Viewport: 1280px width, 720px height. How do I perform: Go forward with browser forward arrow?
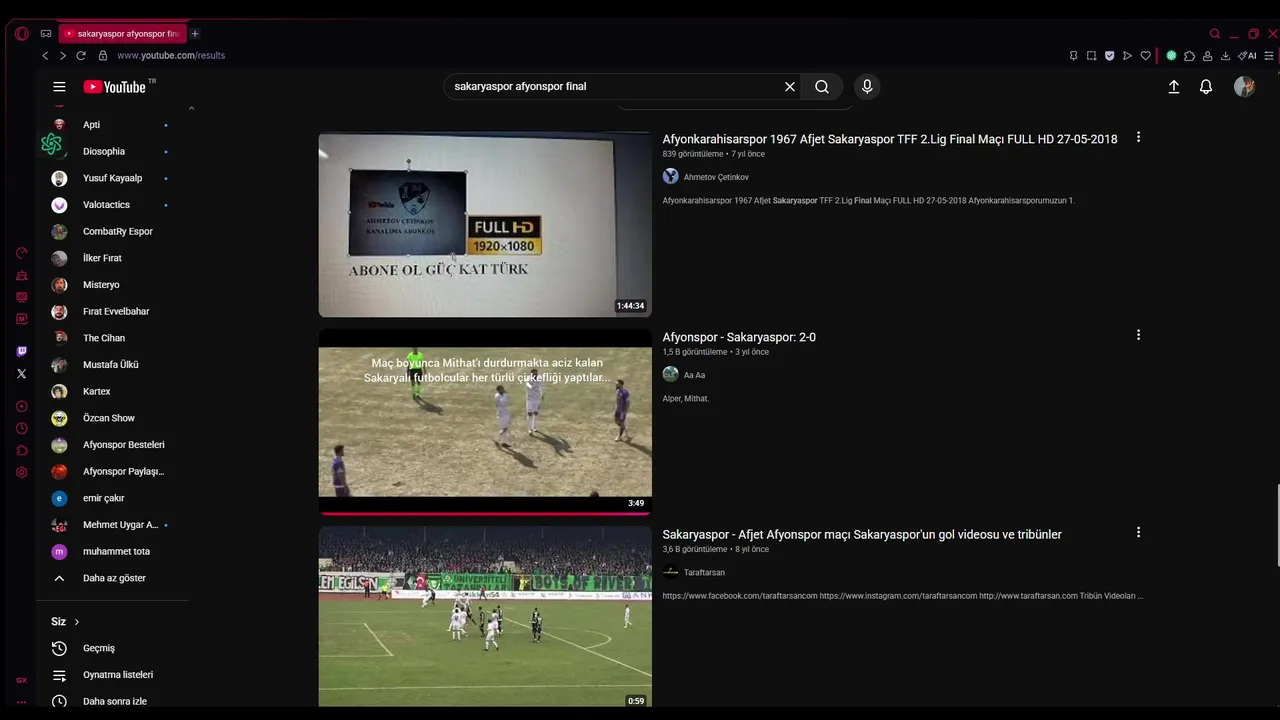pyautogui.click(x=62, y=56)
